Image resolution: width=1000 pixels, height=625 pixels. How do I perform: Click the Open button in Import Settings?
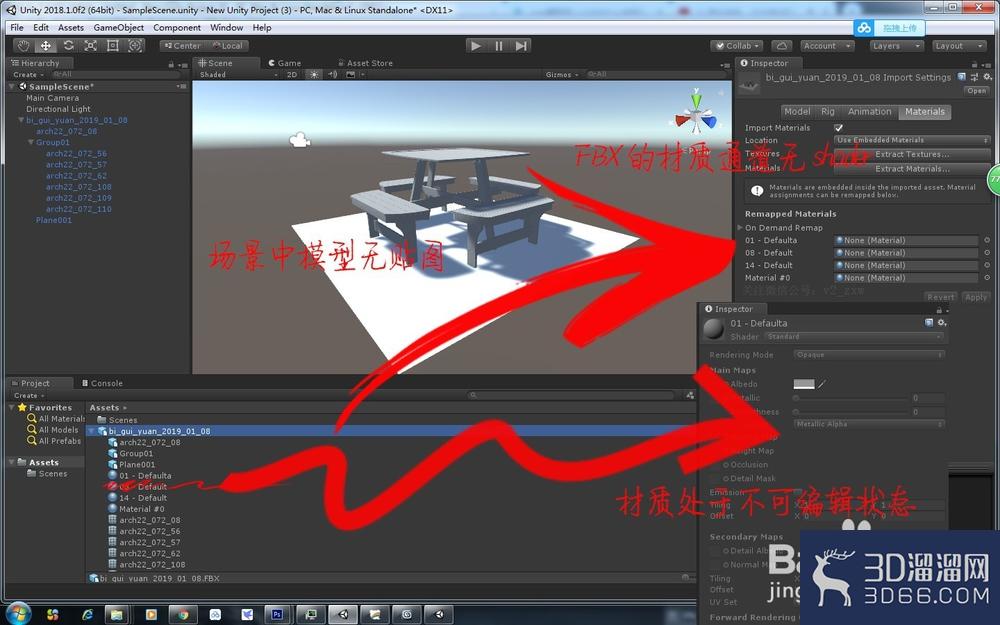(976, 91)
